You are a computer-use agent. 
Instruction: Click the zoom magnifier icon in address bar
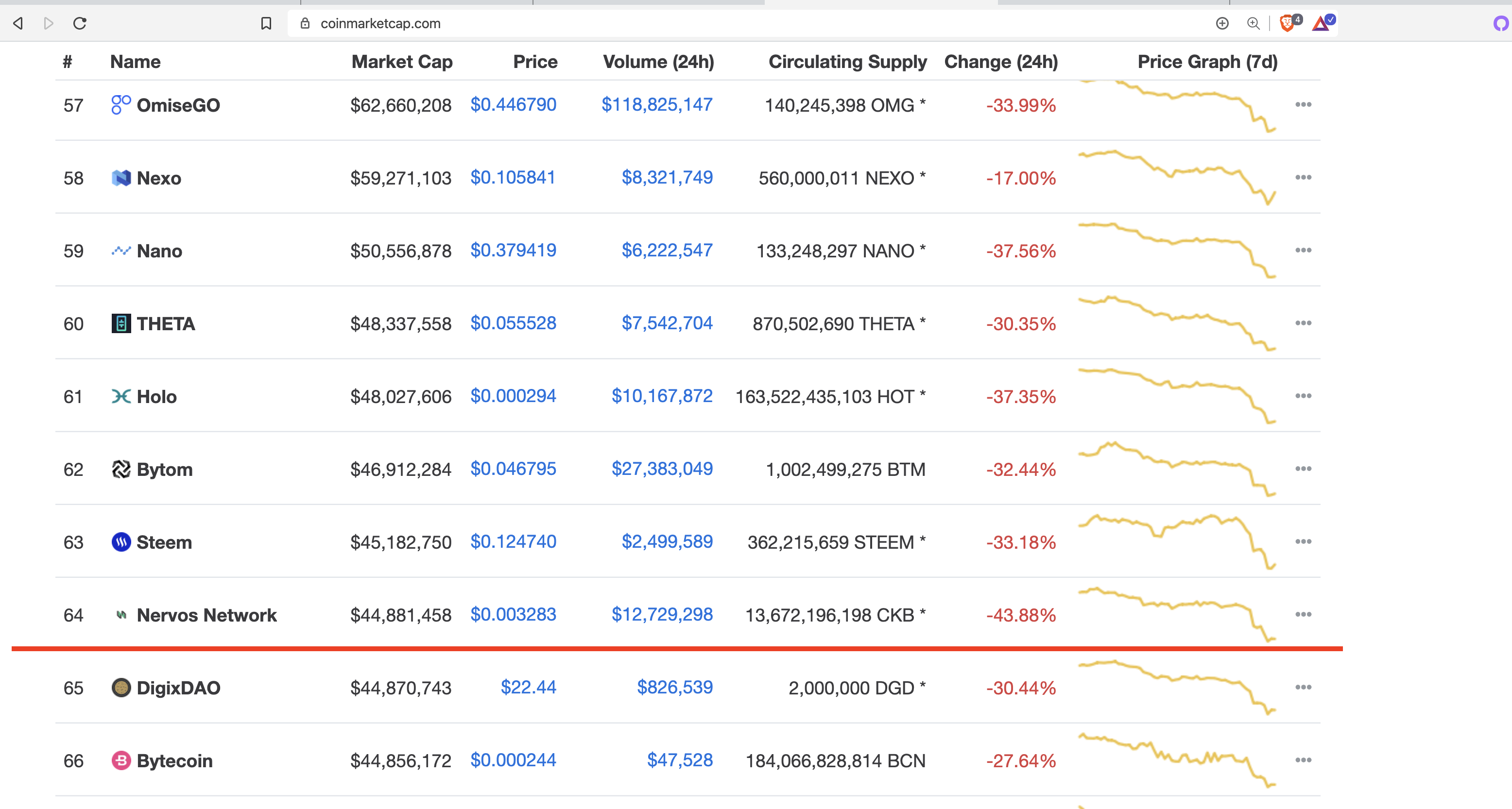click(x=1253, y=23)
